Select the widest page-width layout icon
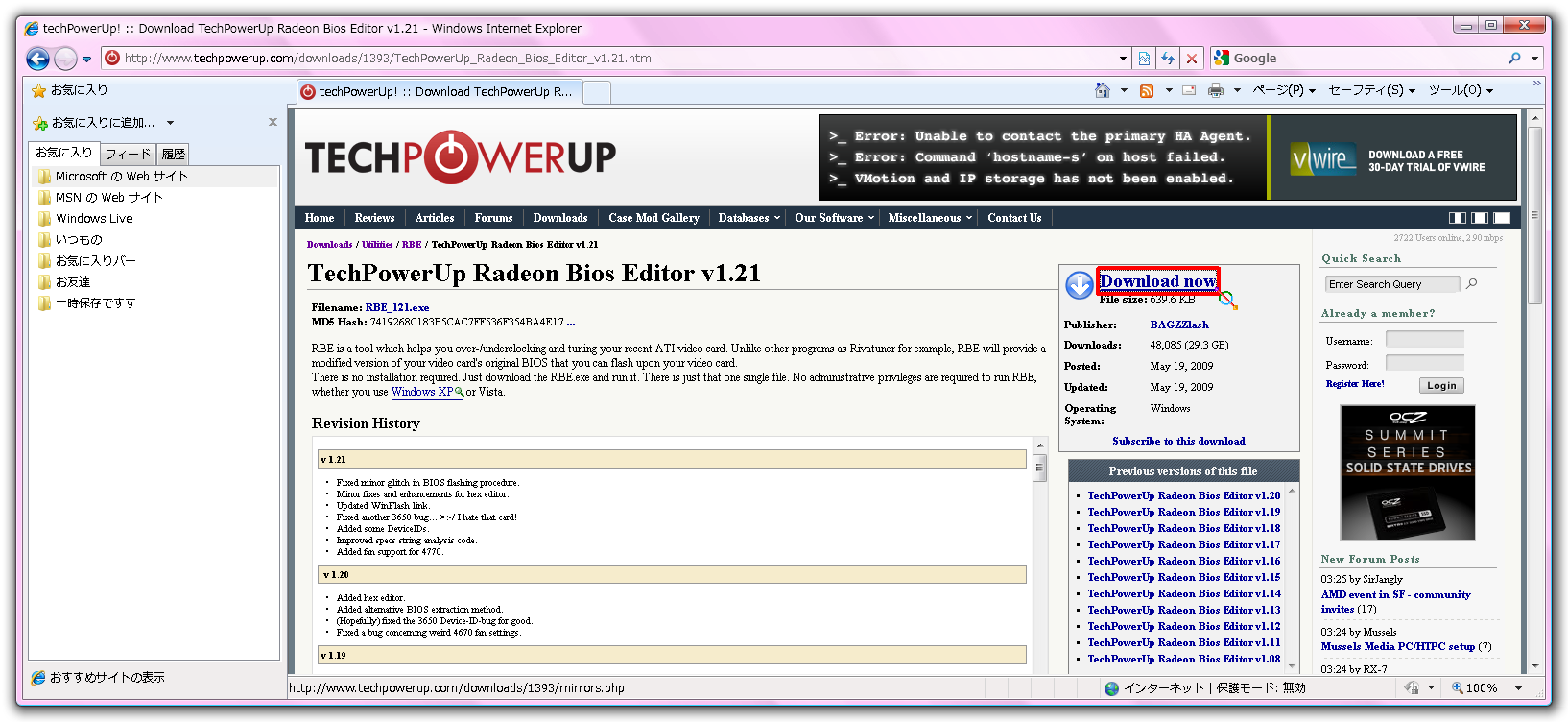Image resolution: width=1568 pixels, height=722 pixels. point(1502,218)
